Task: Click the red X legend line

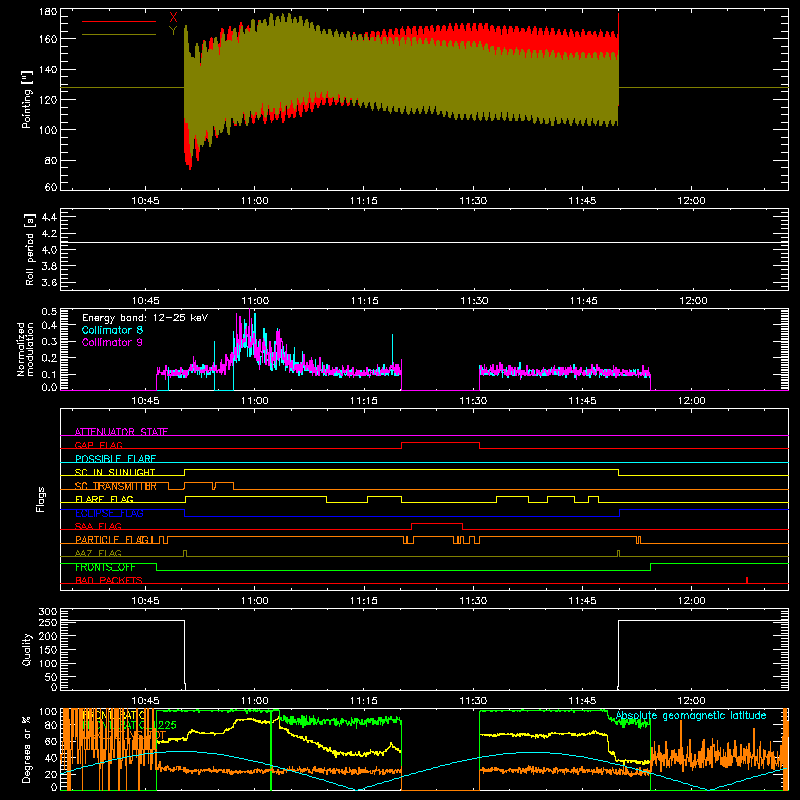Action: click(x=119, y=21)
